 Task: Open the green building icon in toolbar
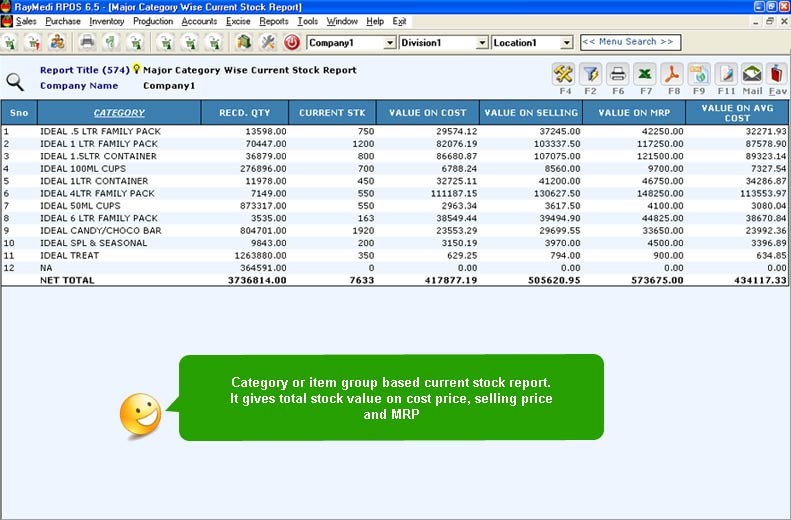pyautogui.click(x=244, y=42)
